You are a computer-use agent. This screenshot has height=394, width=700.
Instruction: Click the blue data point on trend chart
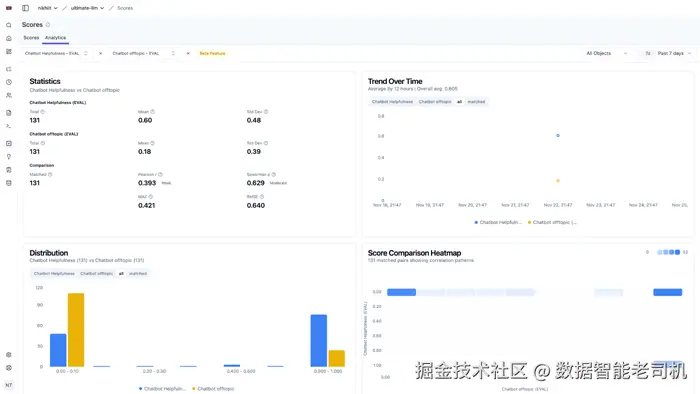[558, 135]
